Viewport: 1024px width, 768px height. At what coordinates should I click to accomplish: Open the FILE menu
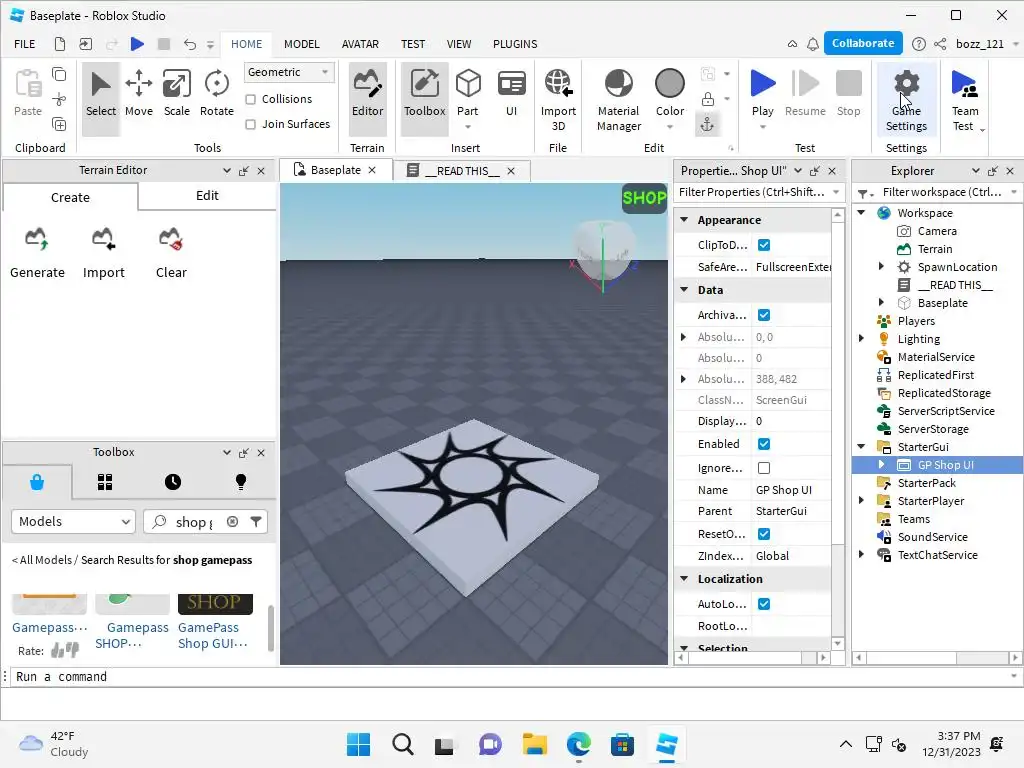[x=25, y=44]
